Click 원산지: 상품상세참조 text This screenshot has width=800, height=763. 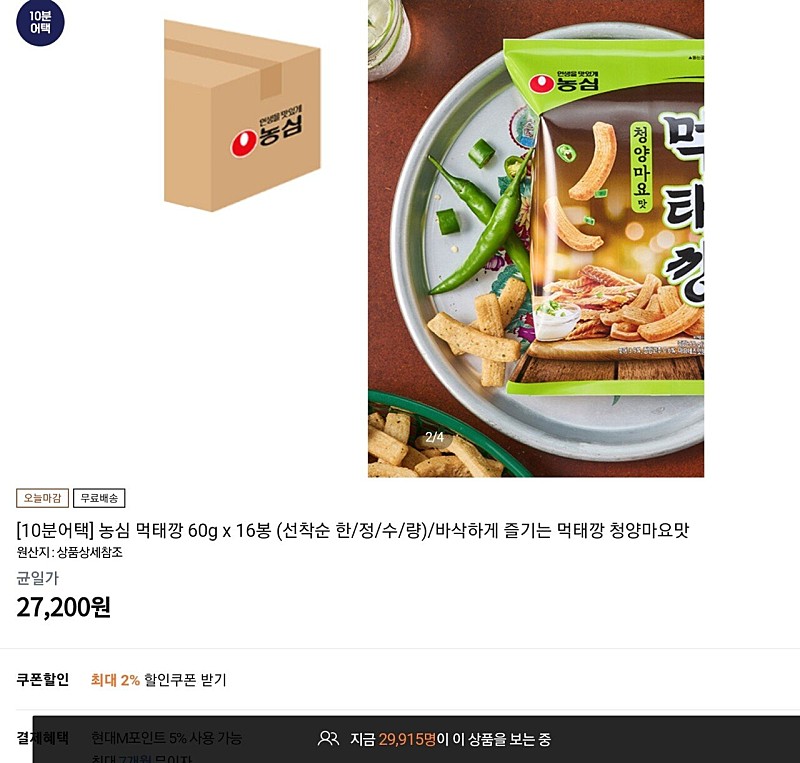coord(69,553)
